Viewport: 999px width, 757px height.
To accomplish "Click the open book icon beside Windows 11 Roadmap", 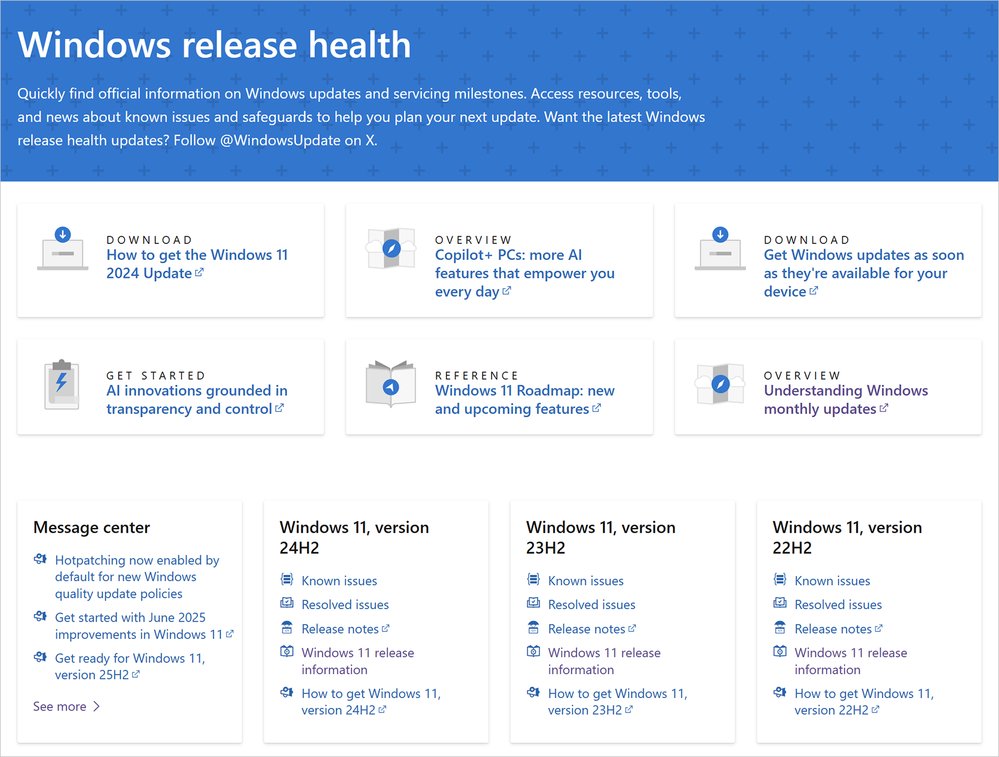I will point(391,384).
